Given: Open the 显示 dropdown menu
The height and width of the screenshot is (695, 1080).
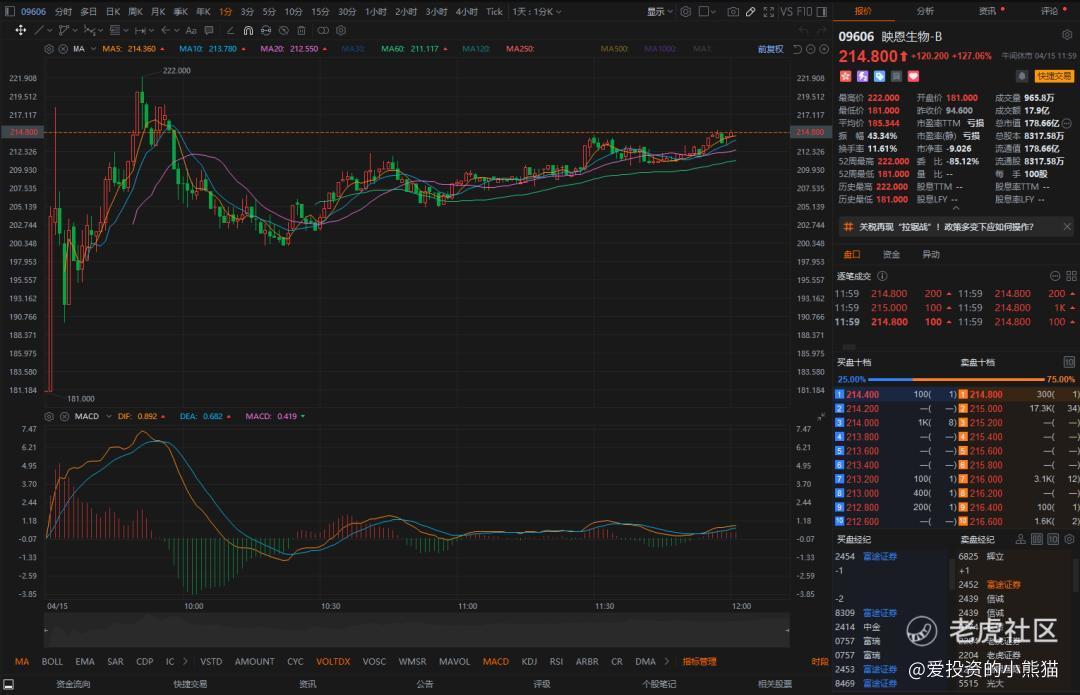Looking at the screenshot, I should 659,12.
